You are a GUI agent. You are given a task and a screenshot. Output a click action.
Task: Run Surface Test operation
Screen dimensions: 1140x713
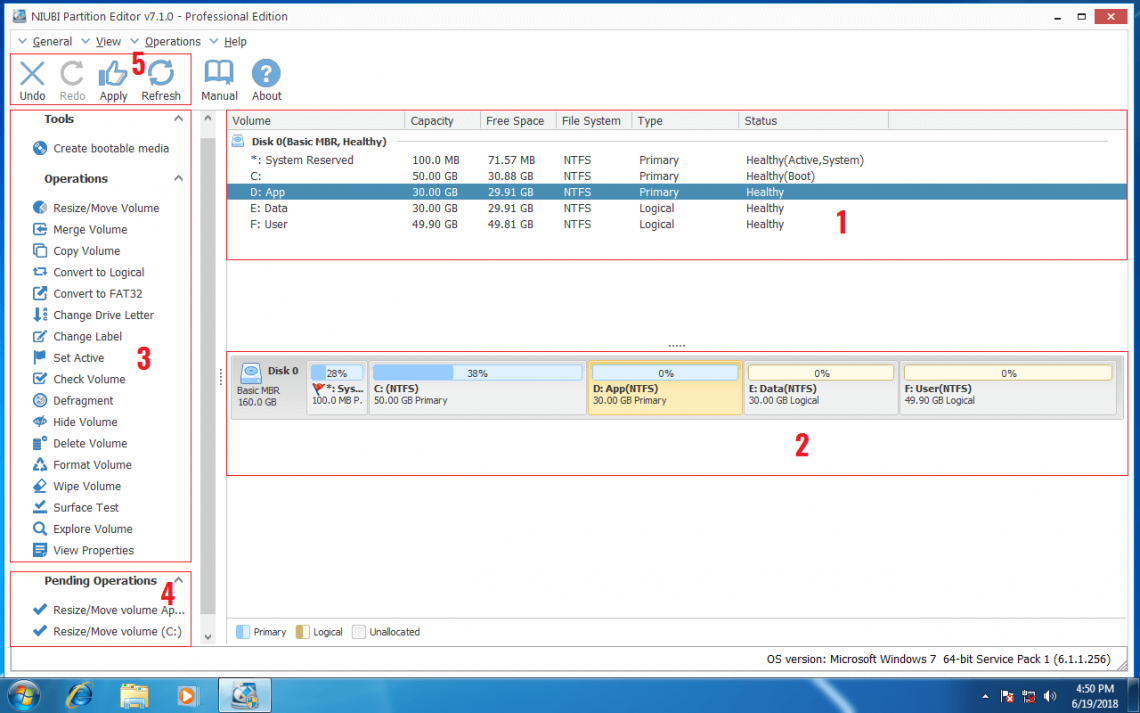75,507
